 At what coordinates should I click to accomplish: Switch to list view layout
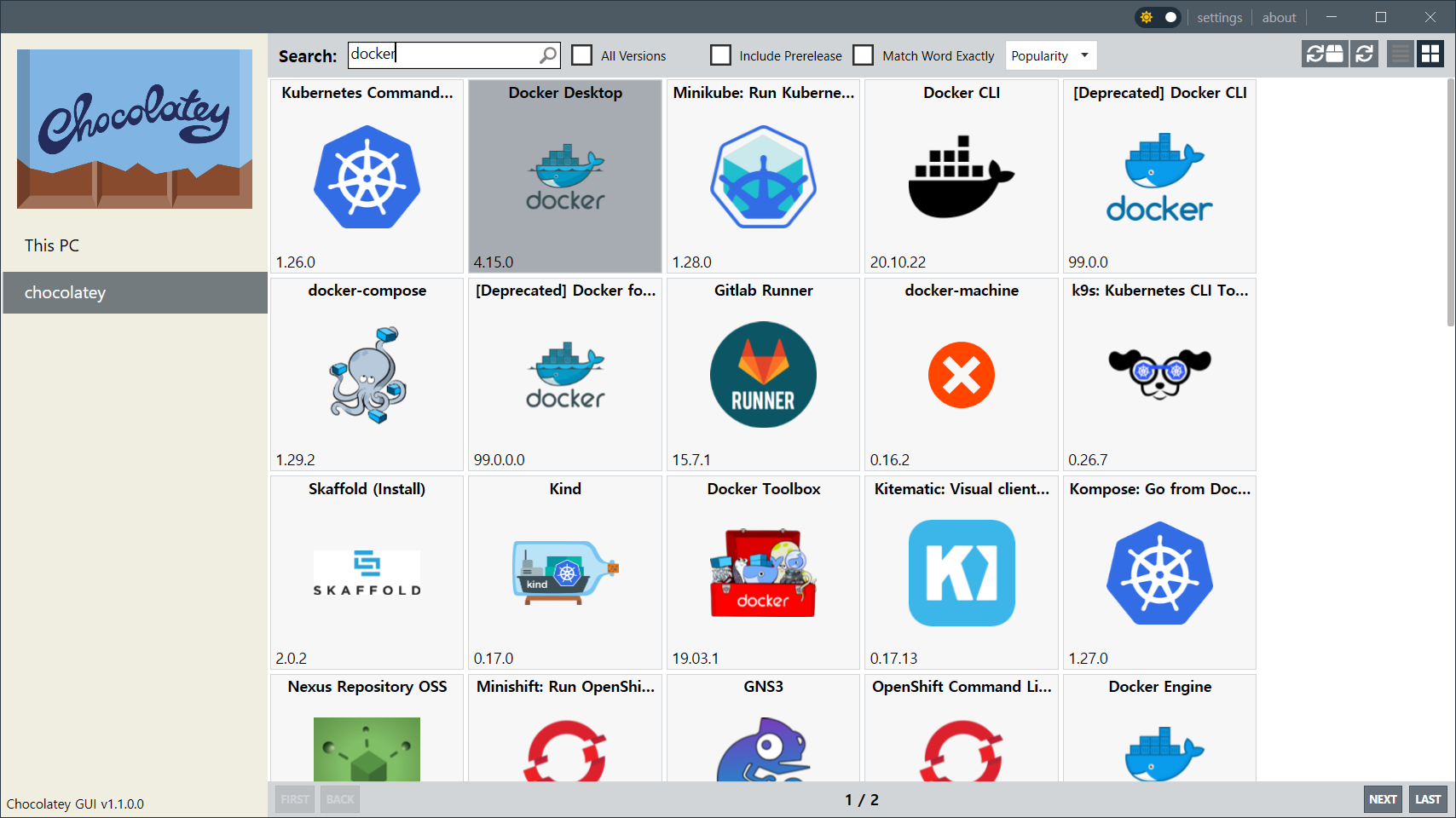click(x=1400, y=54)
